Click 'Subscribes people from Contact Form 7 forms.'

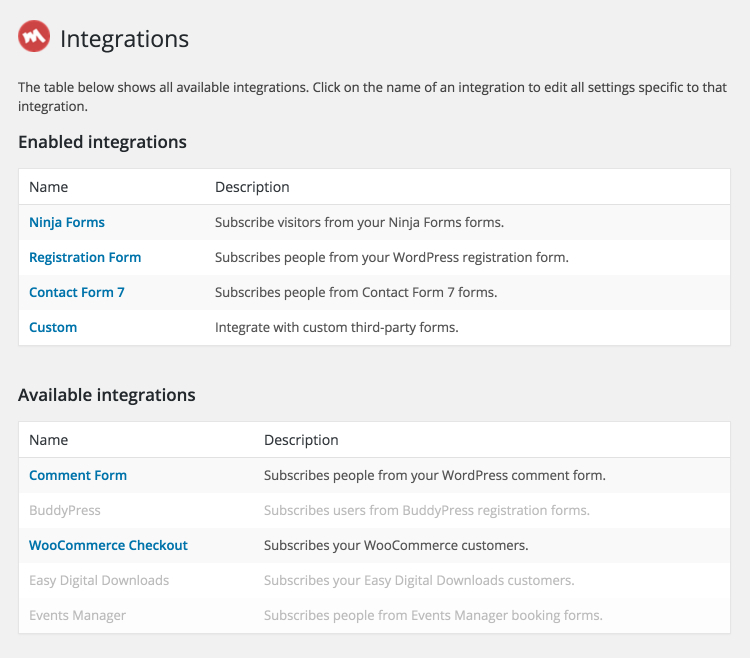356,292
